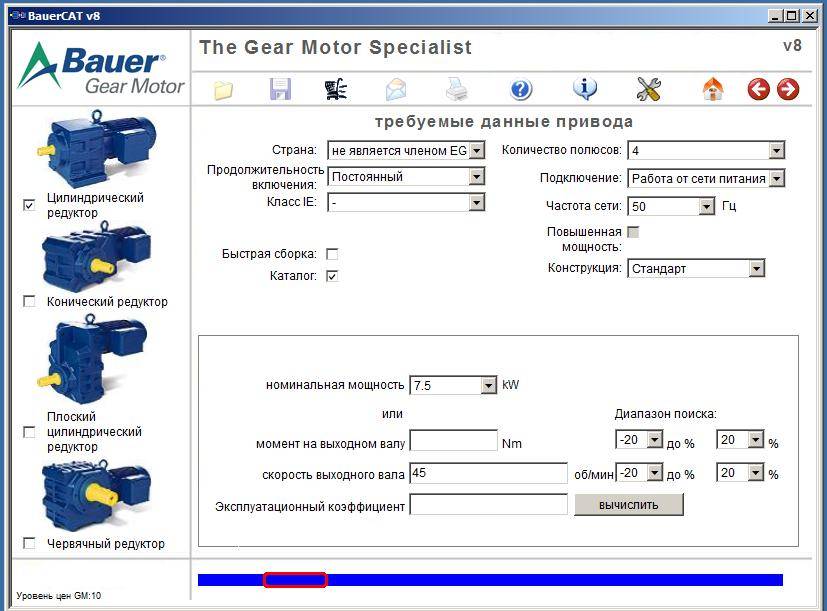Toggle Повышенная мощность checkbox
Screen dimensions: 827x611
pos(633,232)
